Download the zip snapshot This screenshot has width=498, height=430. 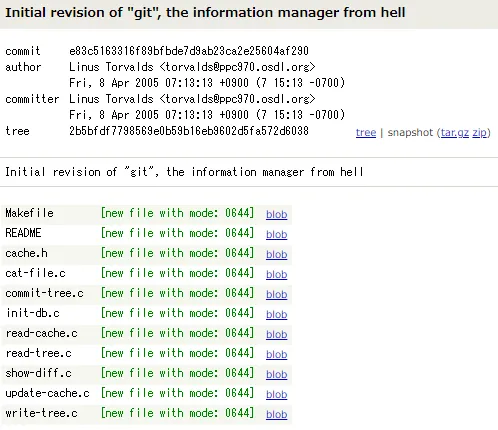coord(480,133)
